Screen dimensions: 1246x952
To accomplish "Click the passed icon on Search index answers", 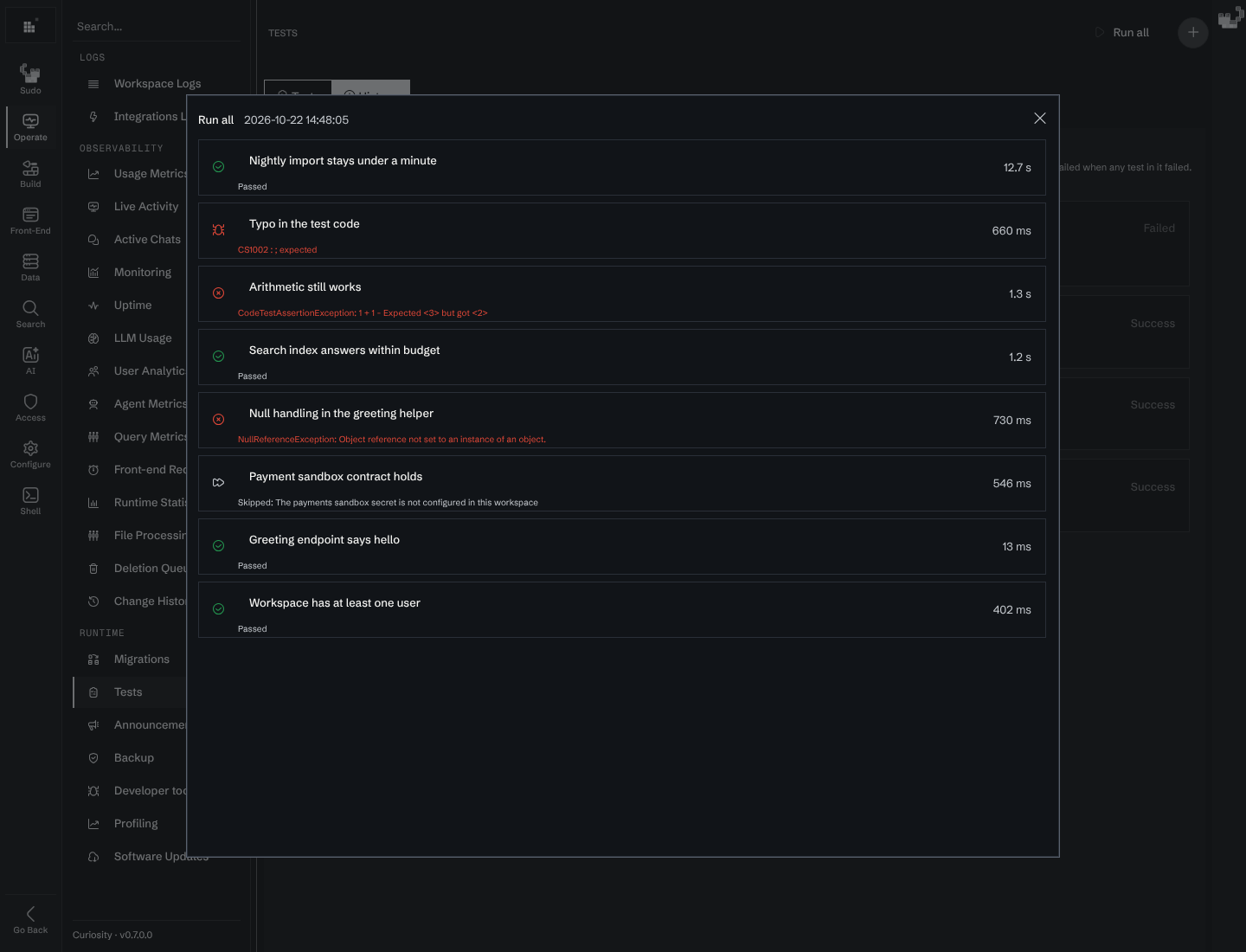I will coord(218,357).
